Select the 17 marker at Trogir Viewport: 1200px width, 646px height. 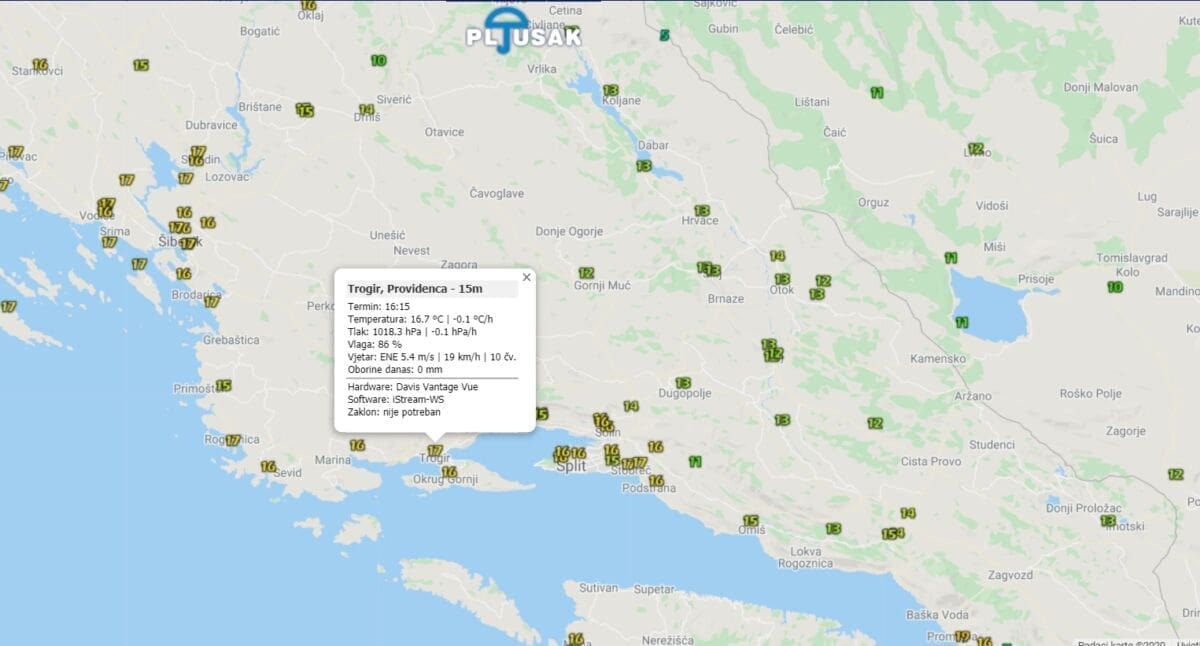click(434, 451)
